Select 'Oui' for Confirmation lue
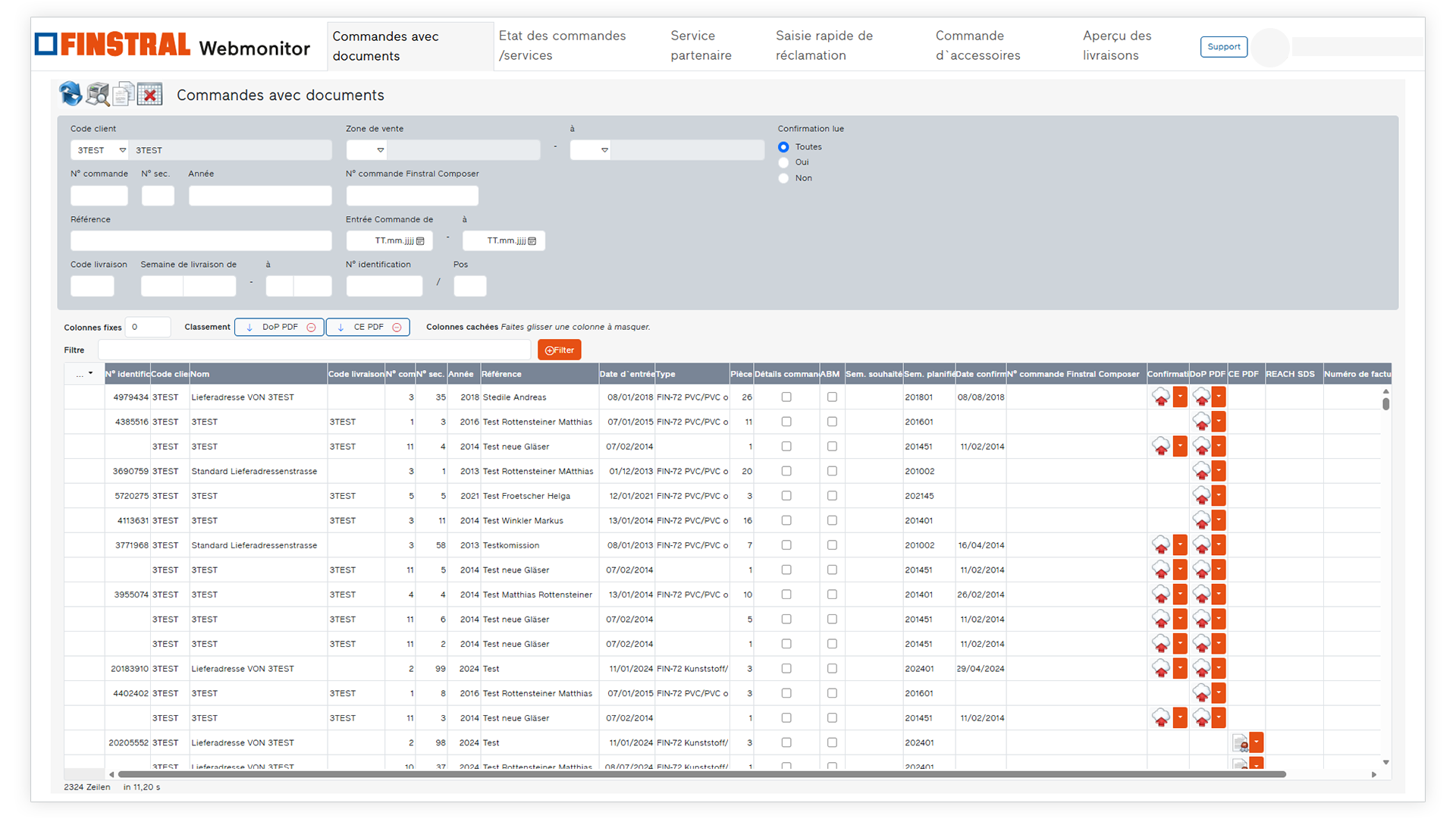This screenshot has width=1456, height=819. [783, 162]
